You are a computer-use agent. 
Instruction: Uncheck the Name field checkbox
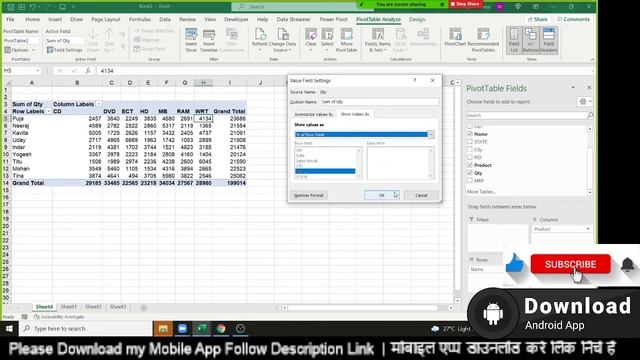tap(470, 134)
